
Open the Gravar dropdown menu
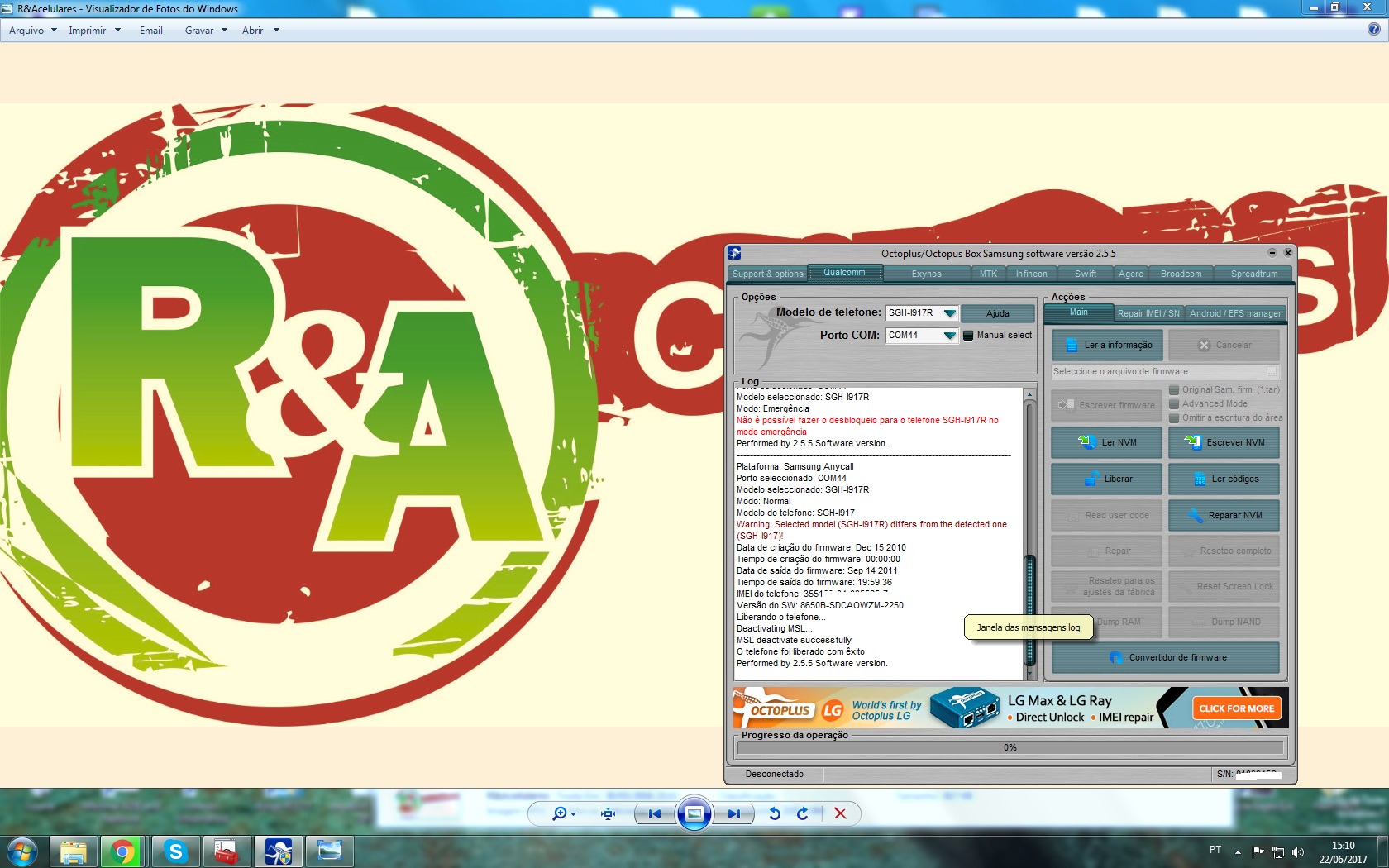(x=206, y=31)
